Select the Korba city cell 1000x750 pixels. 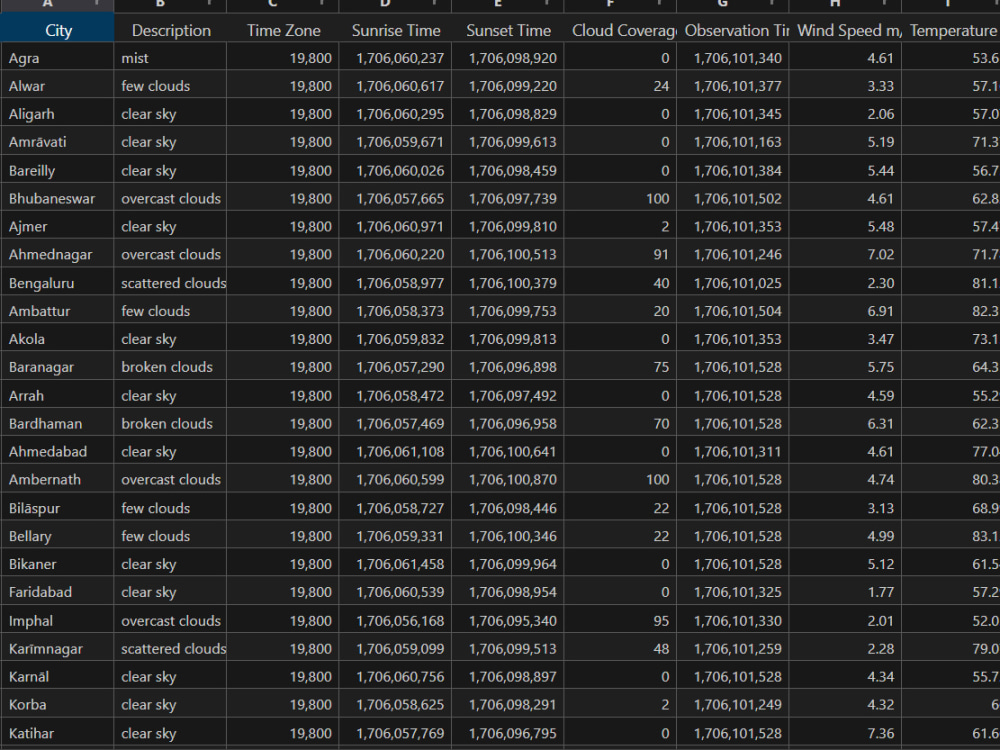pyautogui.click(x=57, y=705)
